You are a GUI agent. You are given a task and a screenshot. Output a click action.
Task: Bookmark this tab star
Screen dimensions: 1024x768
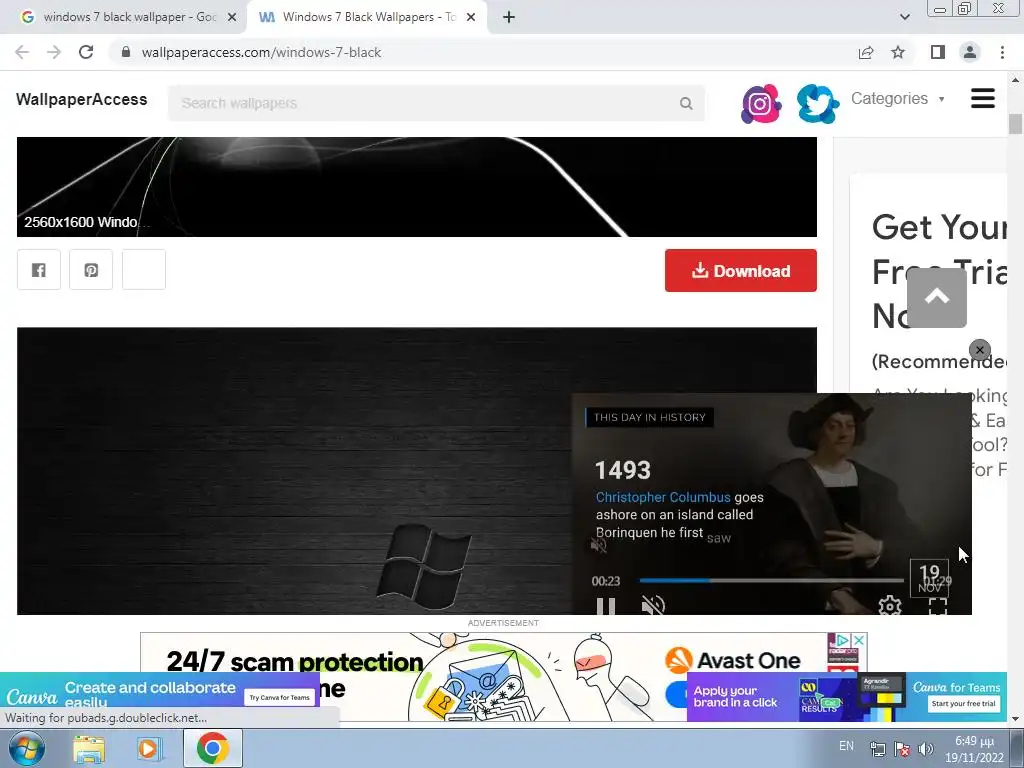pos(898,52)
